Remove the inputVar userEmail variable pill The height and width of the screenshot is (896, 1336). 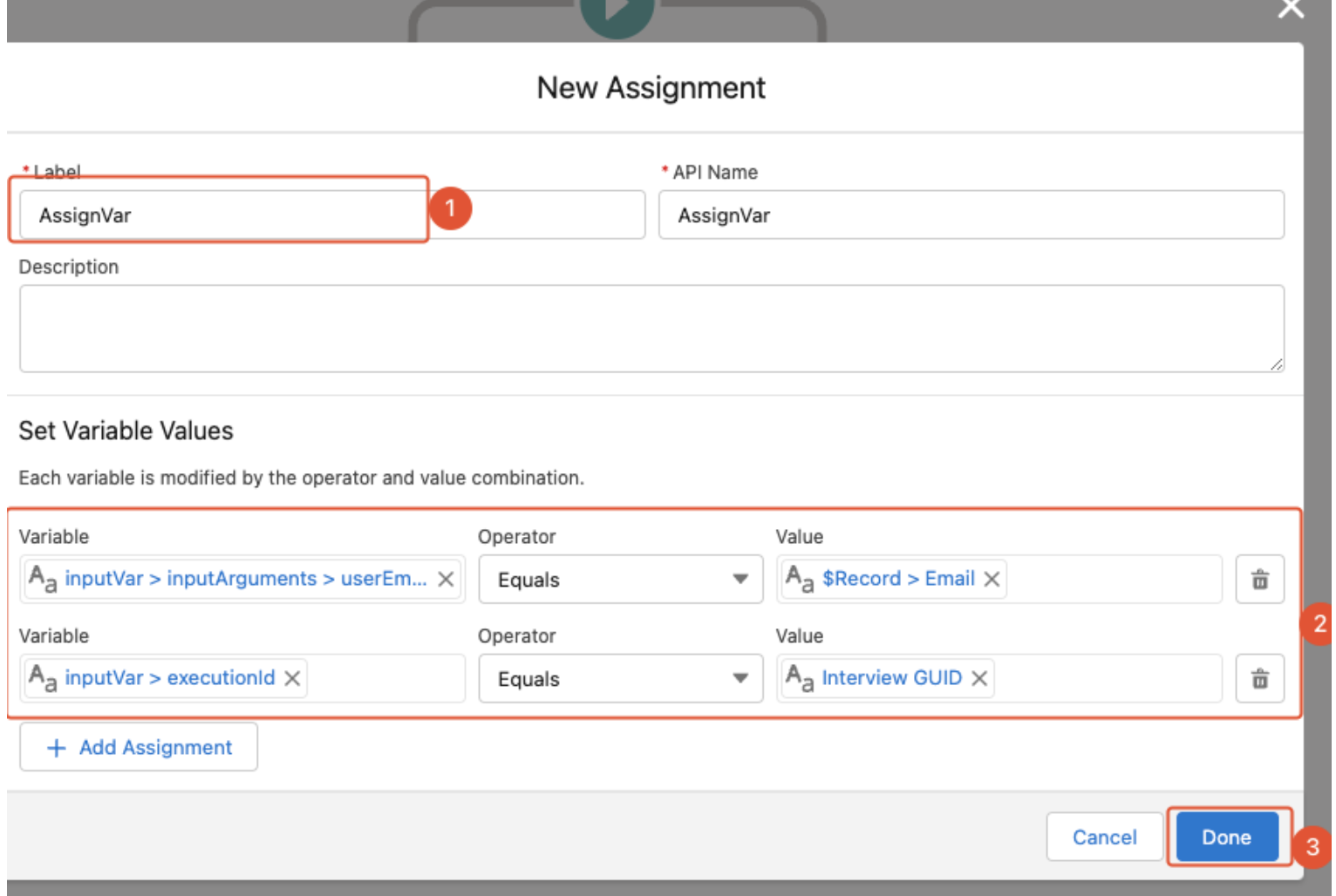(x=446, y=580)
